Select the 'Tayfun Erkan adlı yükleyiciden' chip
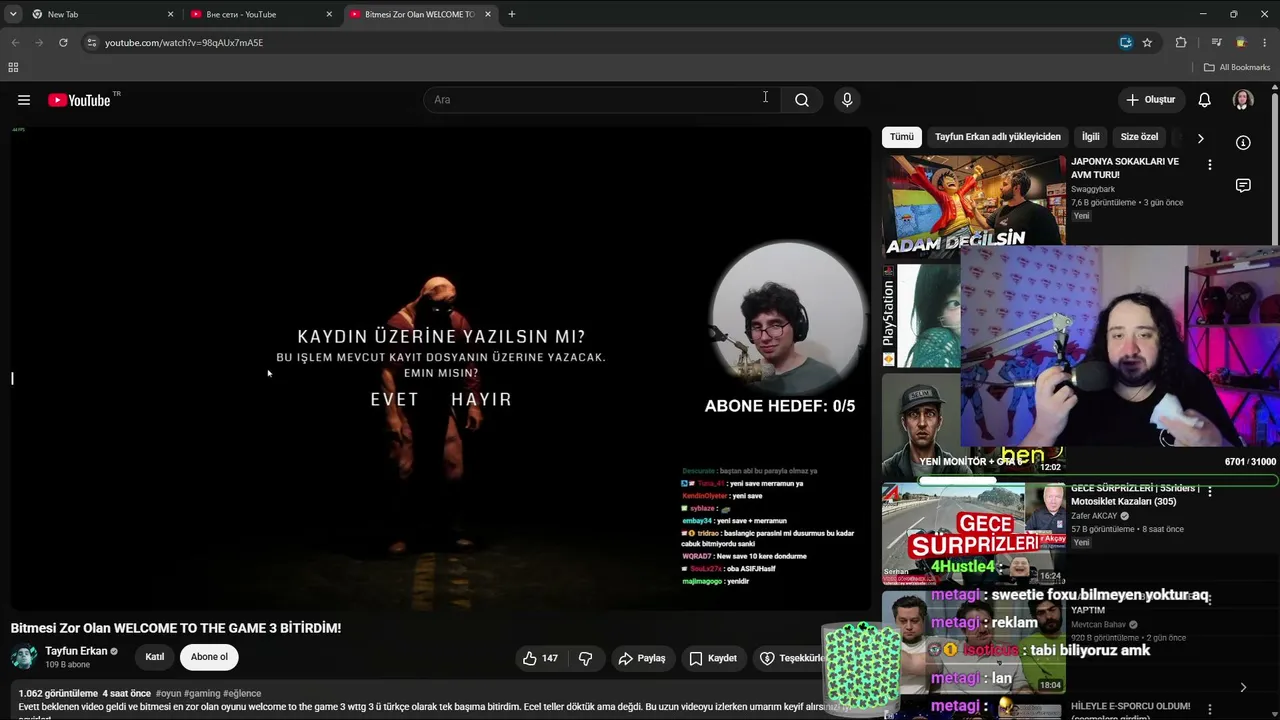The width and height of the screenshot is (1280, 720). point(998,137)
